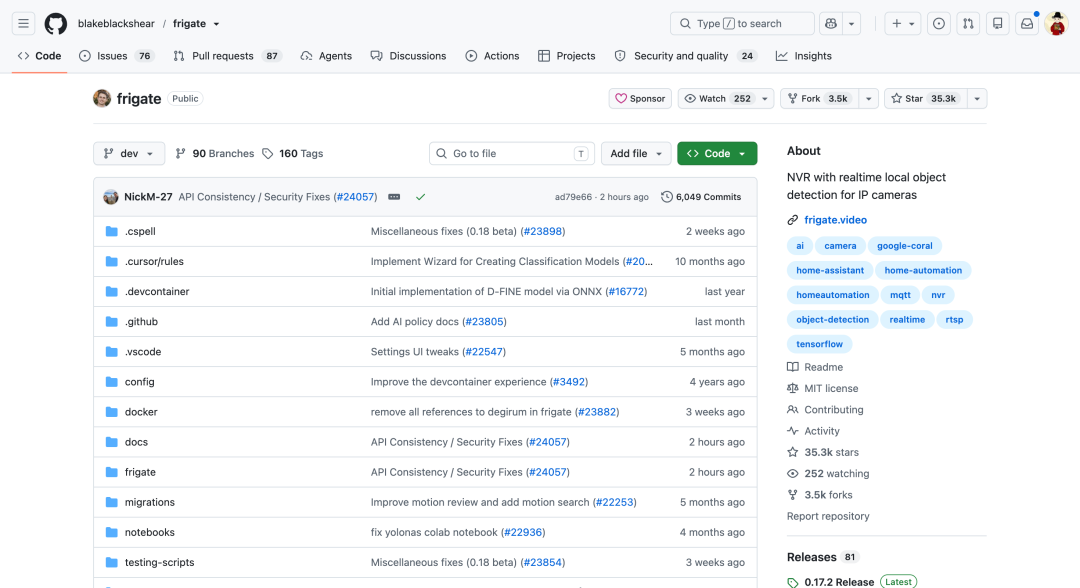Open the Releases 81 heading link
Image resolution: width=1080 pixels, height=588 pixels.
point(822,557)
